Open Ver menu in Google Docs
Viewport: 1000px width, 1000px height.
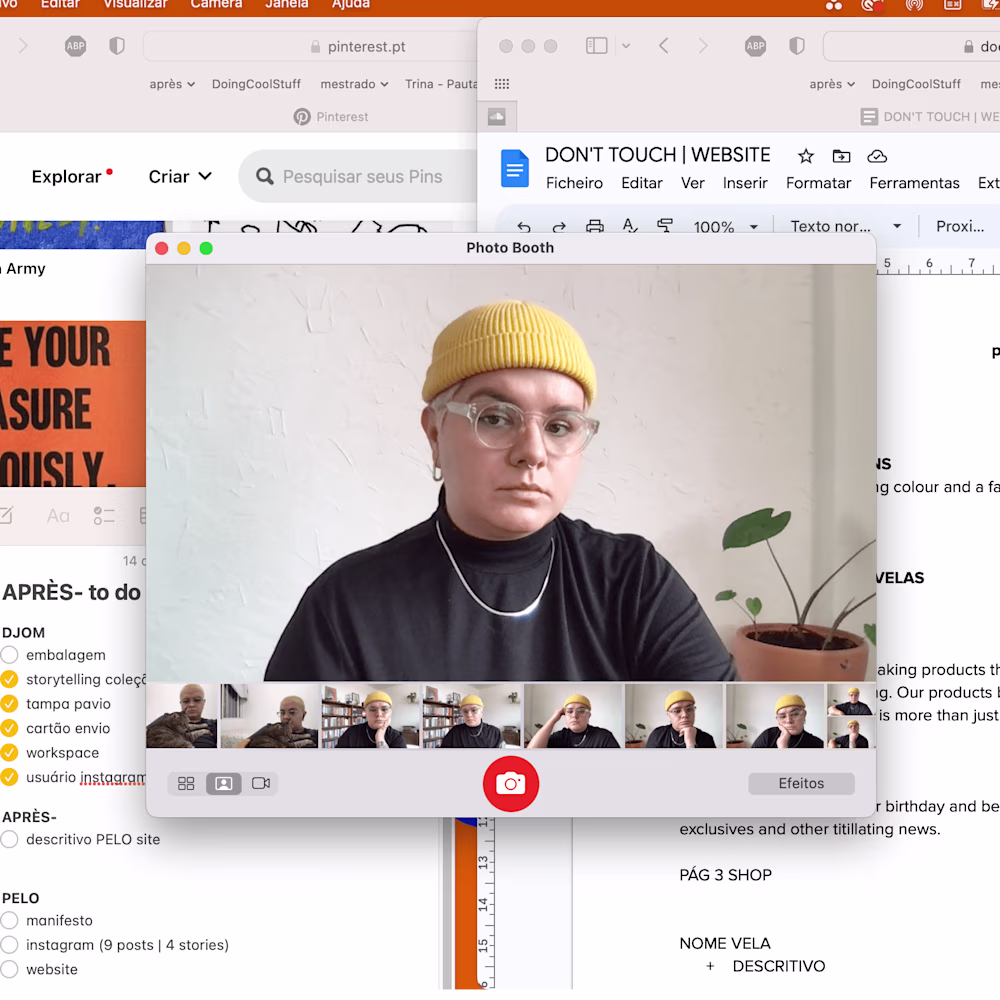692,183
